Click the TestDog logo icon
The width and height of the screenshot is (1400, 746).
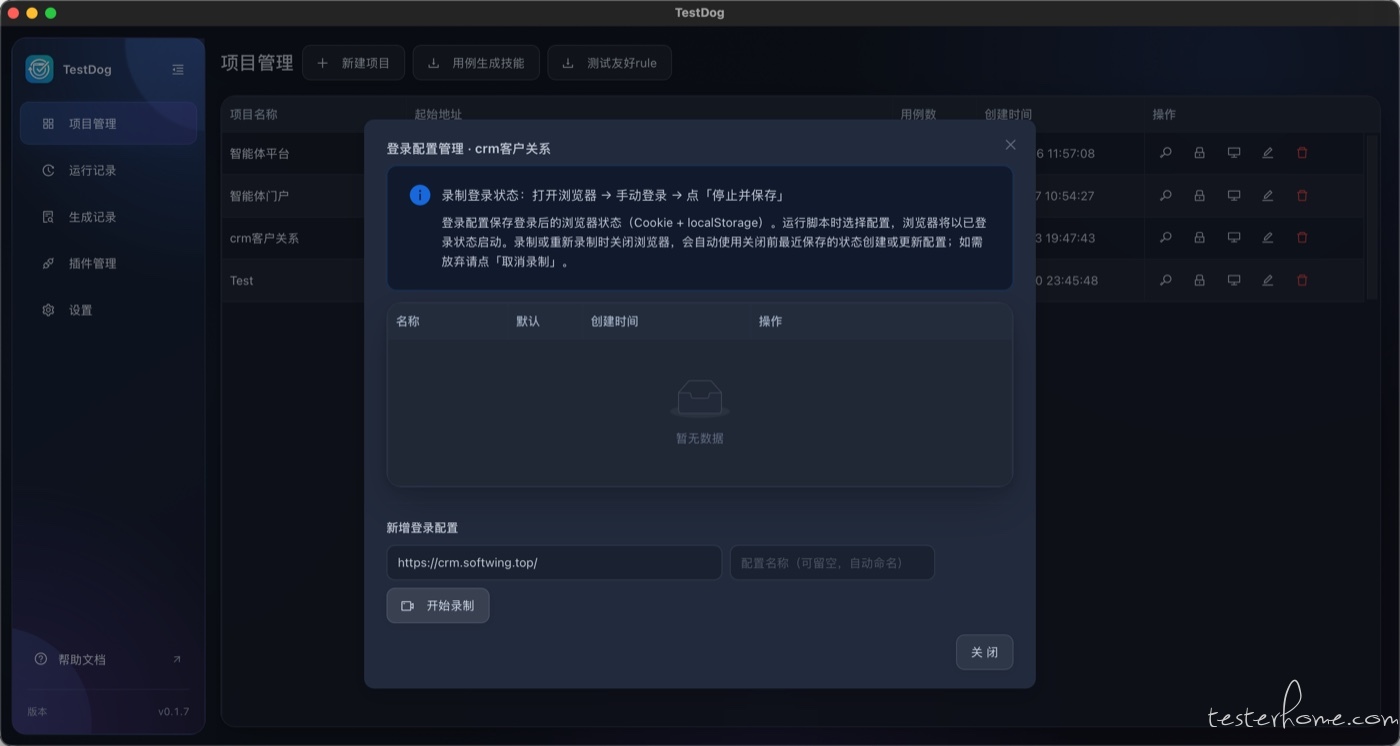pos(39,69)
